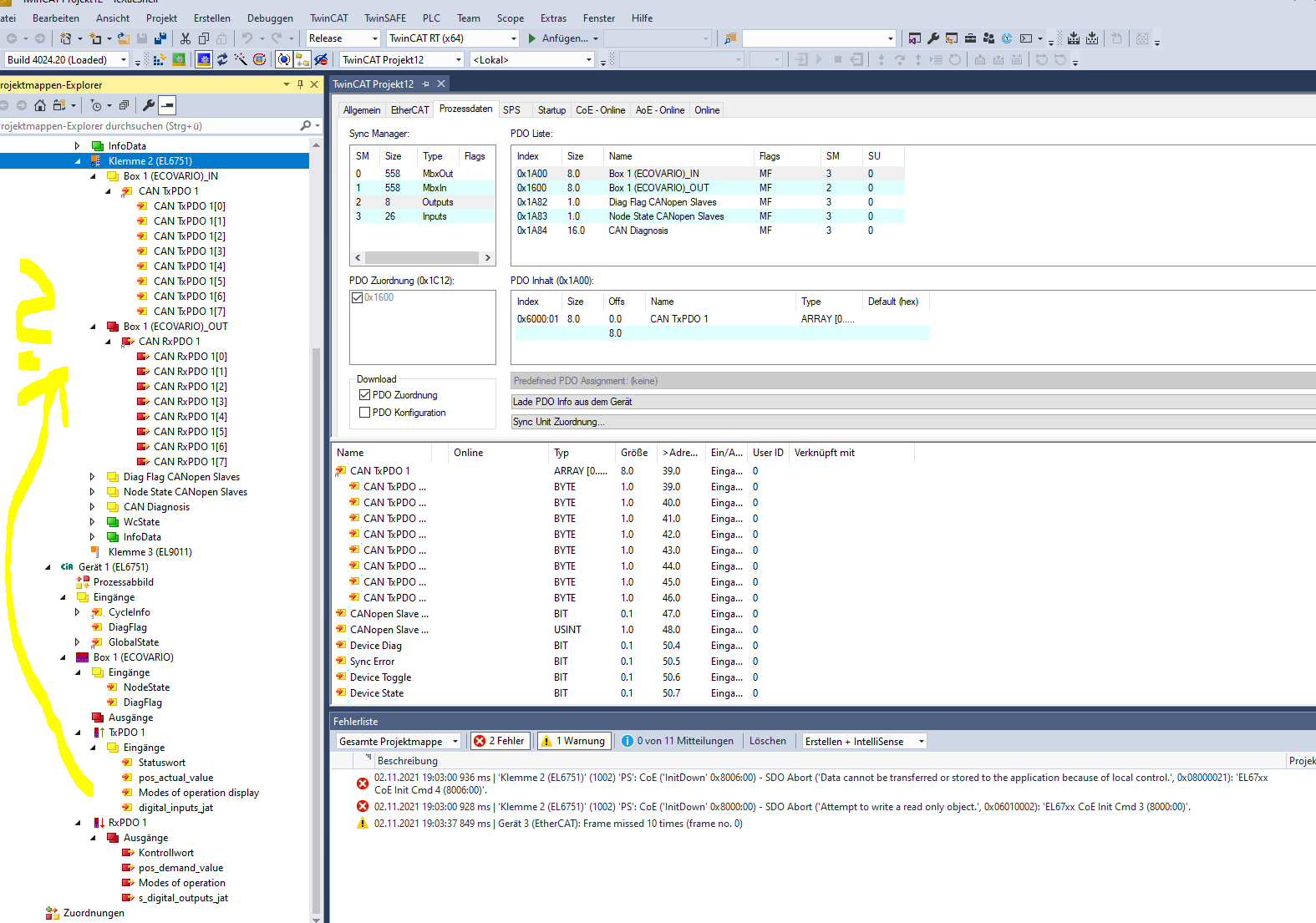Click the Collapse All icon in explorer toolbar

[x=124, y=105]
